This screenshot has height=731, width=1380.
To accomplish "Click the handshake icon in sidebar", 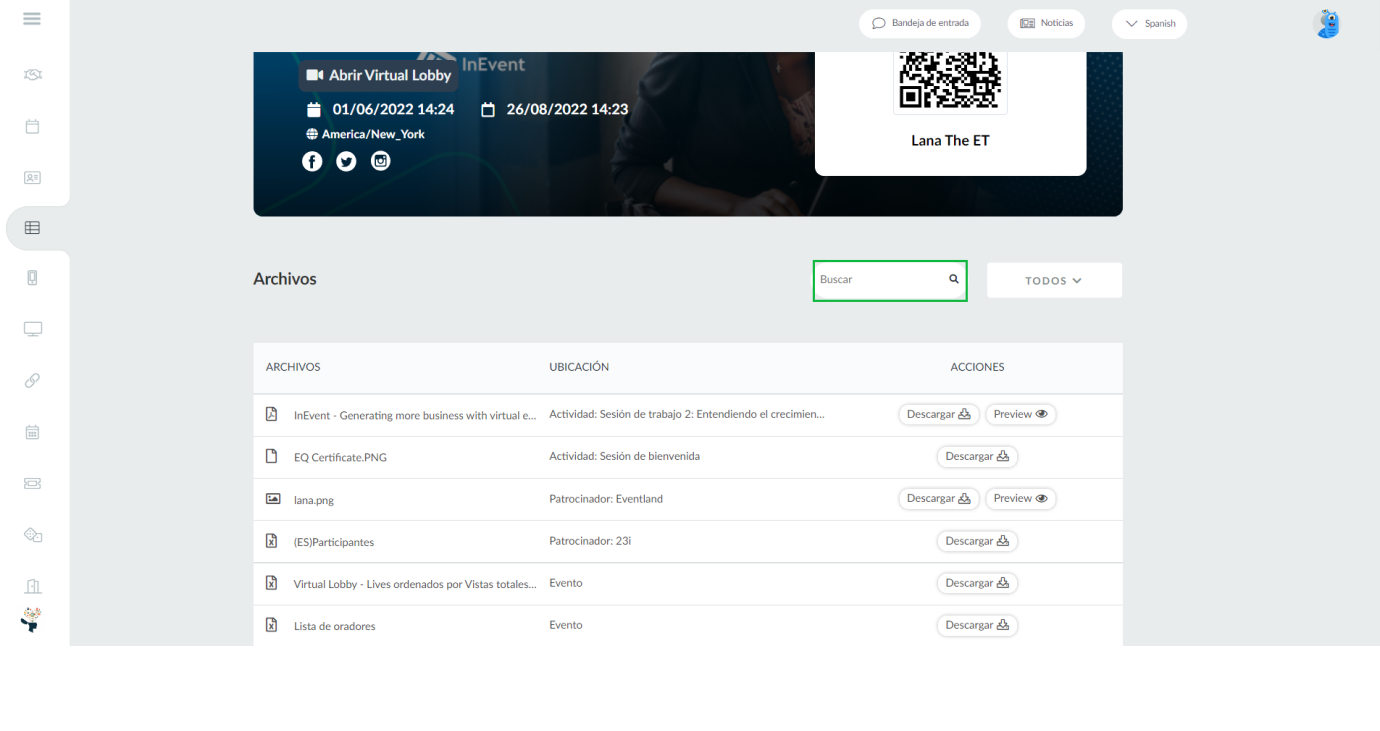I will pos(33,75).
